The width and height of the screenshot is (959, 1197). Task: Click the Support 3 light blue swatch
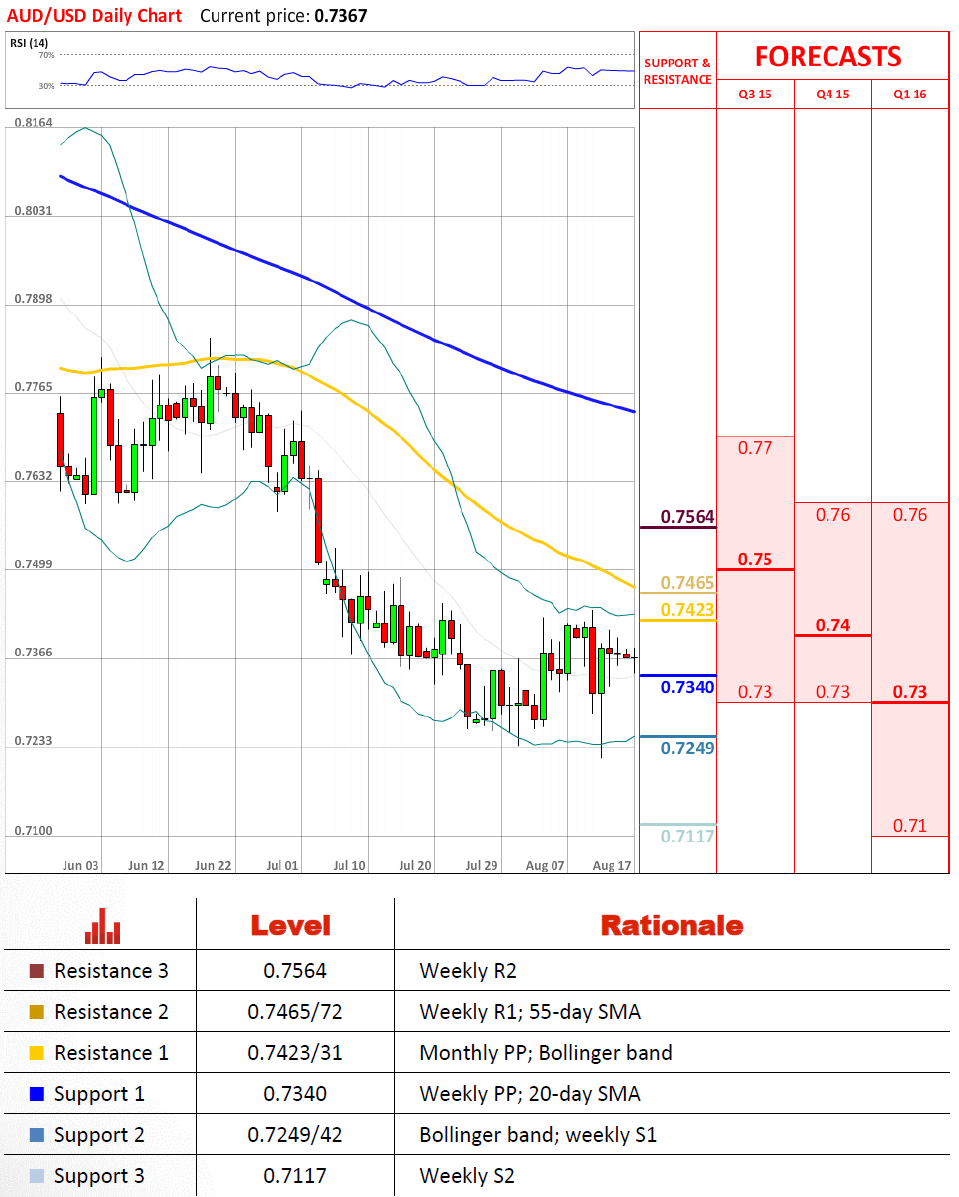pos(37,1176)
